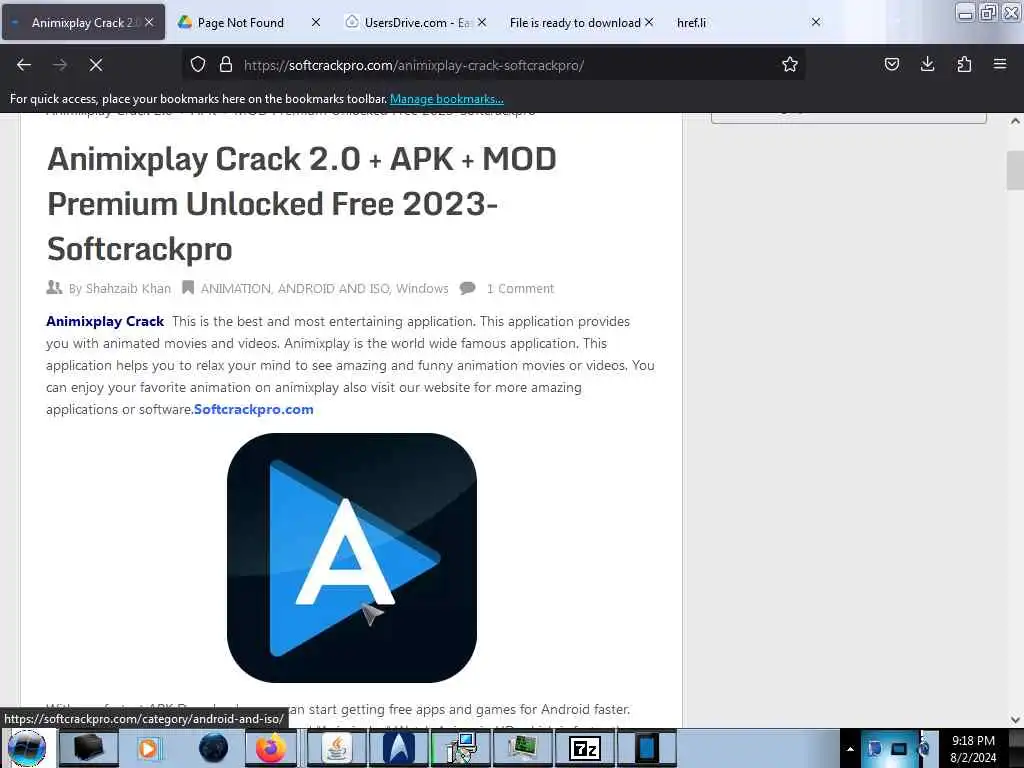
Task: Click the Animixplay app logo image
Action: pos(352,558)
